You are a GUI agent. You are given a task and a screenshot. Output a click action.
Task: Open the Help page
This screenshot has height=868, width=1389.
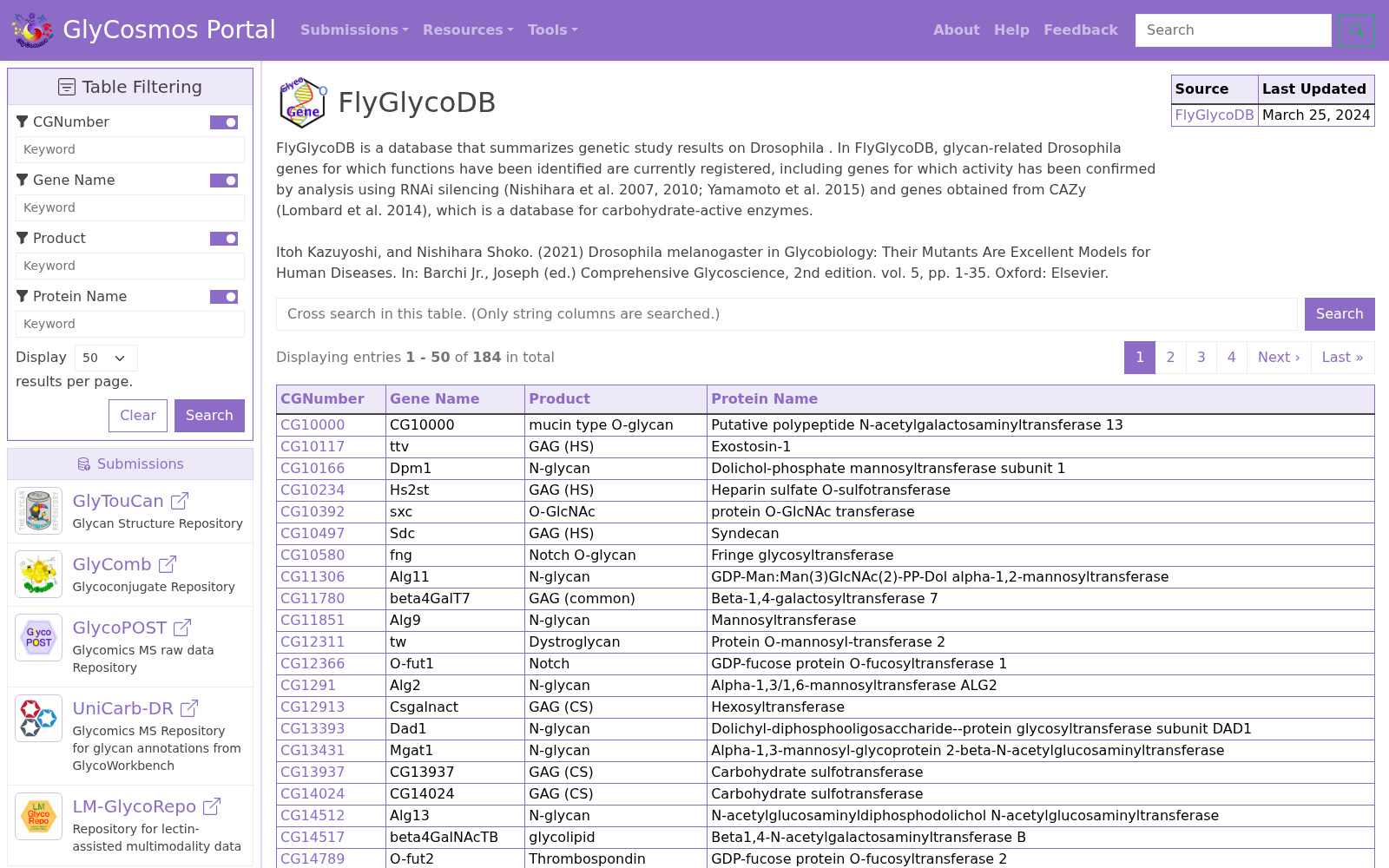[1011, 30]
